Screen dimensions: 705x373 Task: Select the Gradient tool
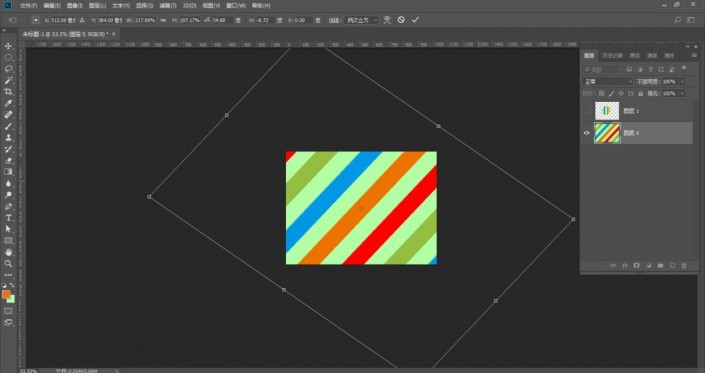coord(8,172)
